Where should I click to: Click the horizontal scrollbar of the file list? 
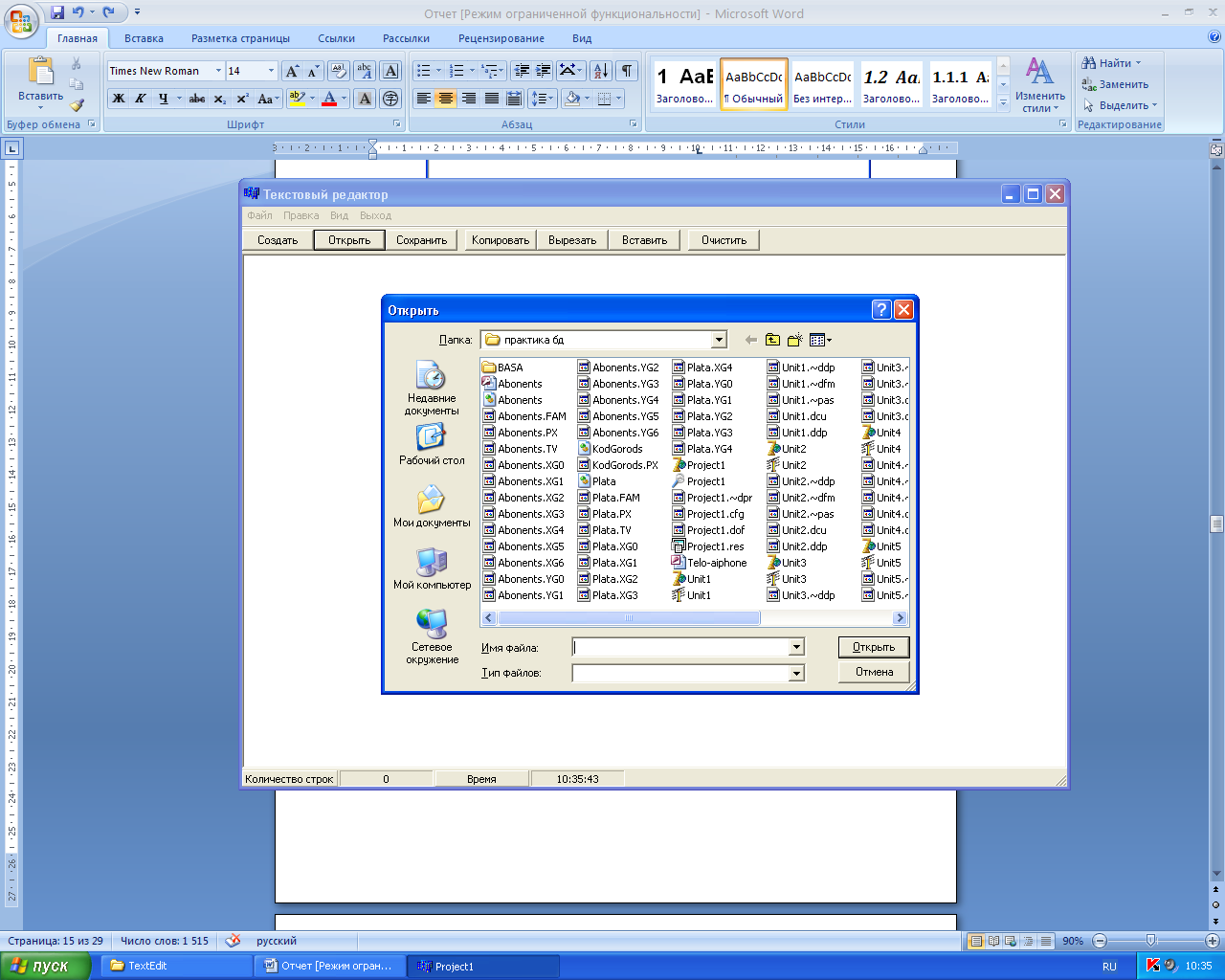695,618
